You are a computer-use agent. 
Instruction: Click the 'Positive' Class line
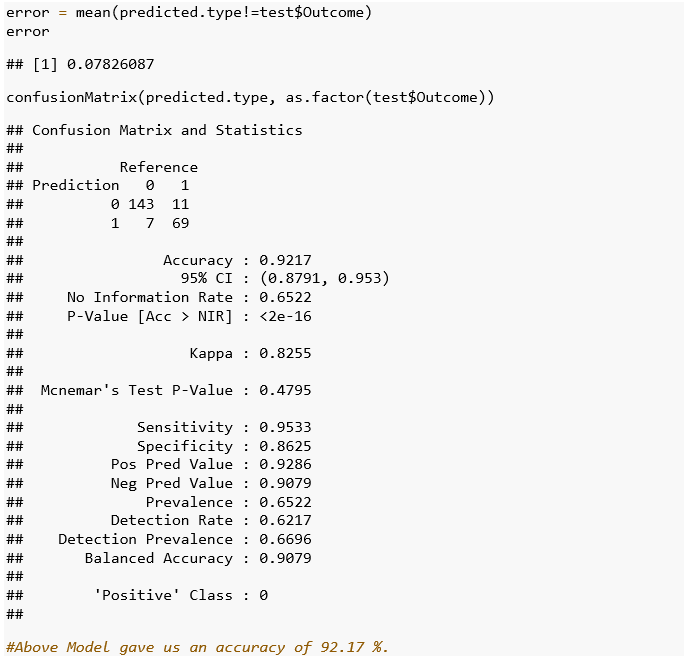tap(181, 595)
